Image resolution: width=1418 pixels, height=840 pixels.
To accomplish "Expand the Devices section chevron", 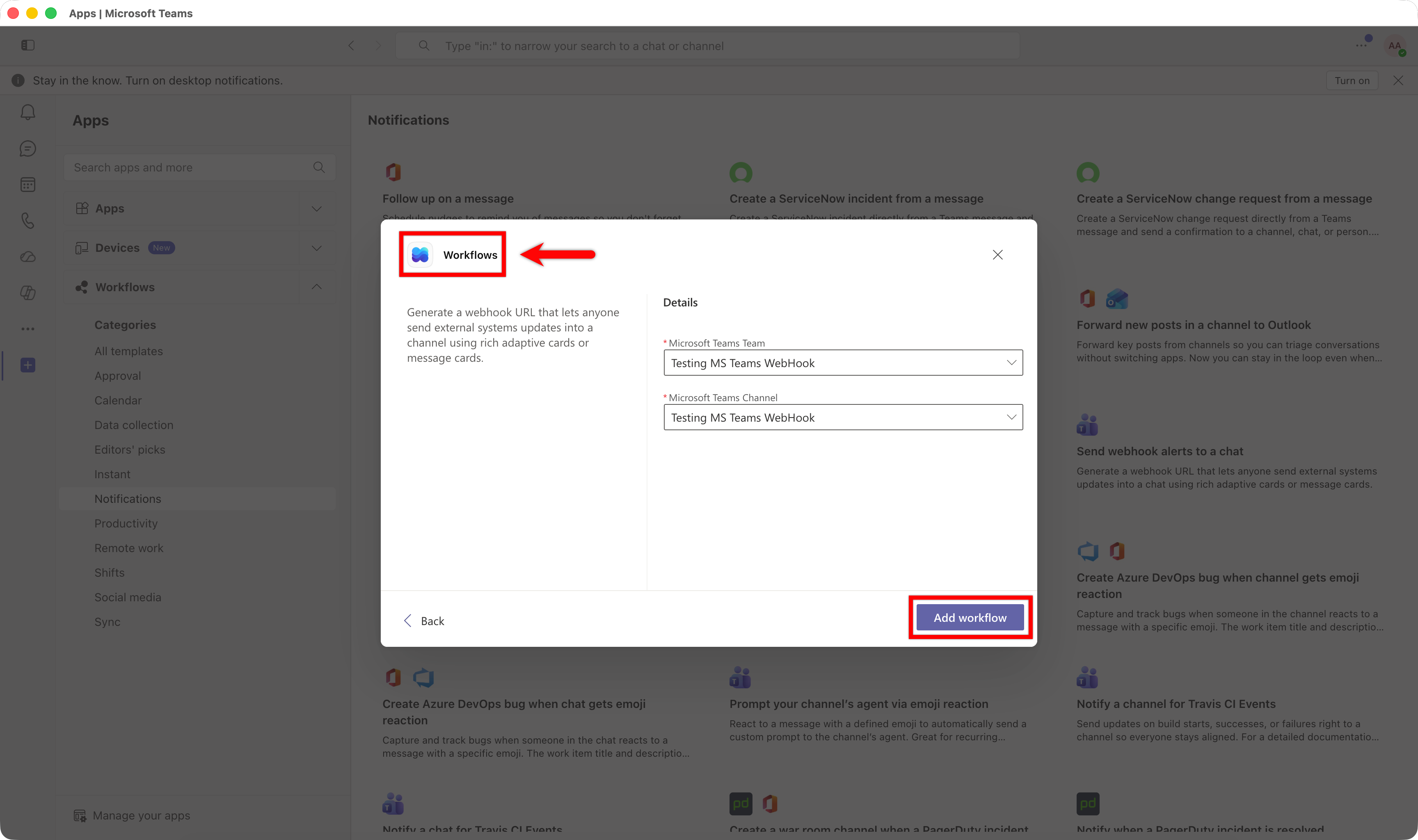I will pyautogui.click(x=316, y=248).
